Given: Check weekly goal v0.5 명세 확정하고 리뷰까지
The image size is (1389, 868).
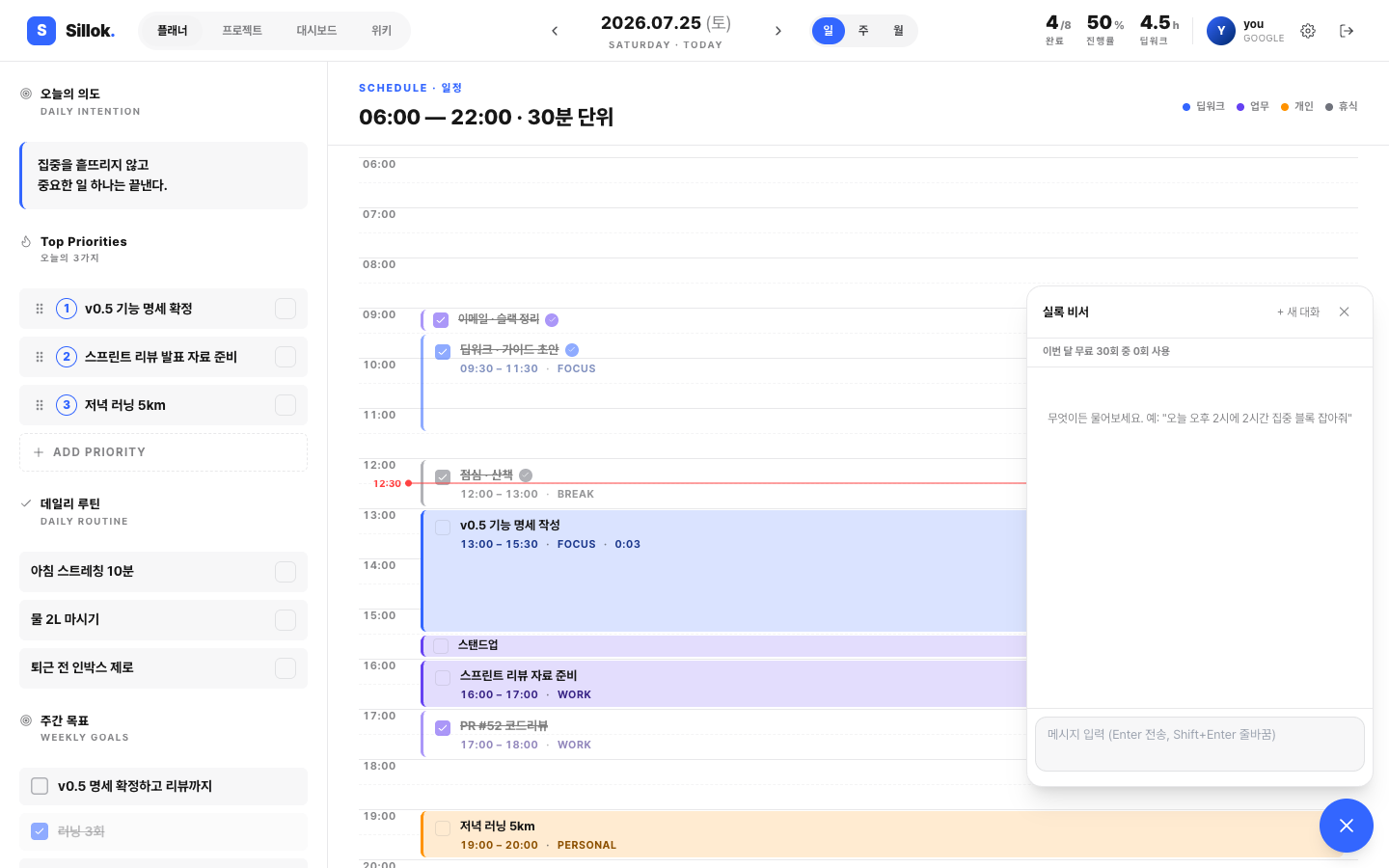Looking at the screenshot, I should 40,786.
